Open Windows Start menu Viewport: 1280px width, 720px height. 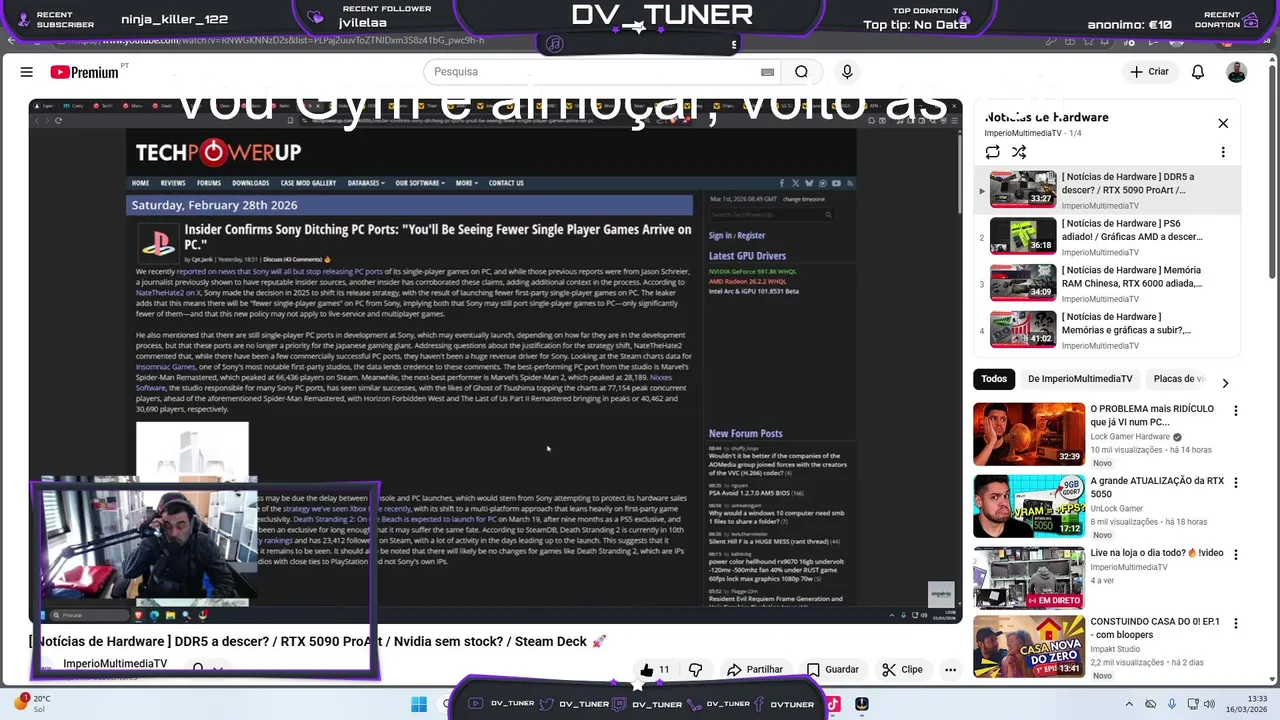pyautogui.click(x=419, y=704)
